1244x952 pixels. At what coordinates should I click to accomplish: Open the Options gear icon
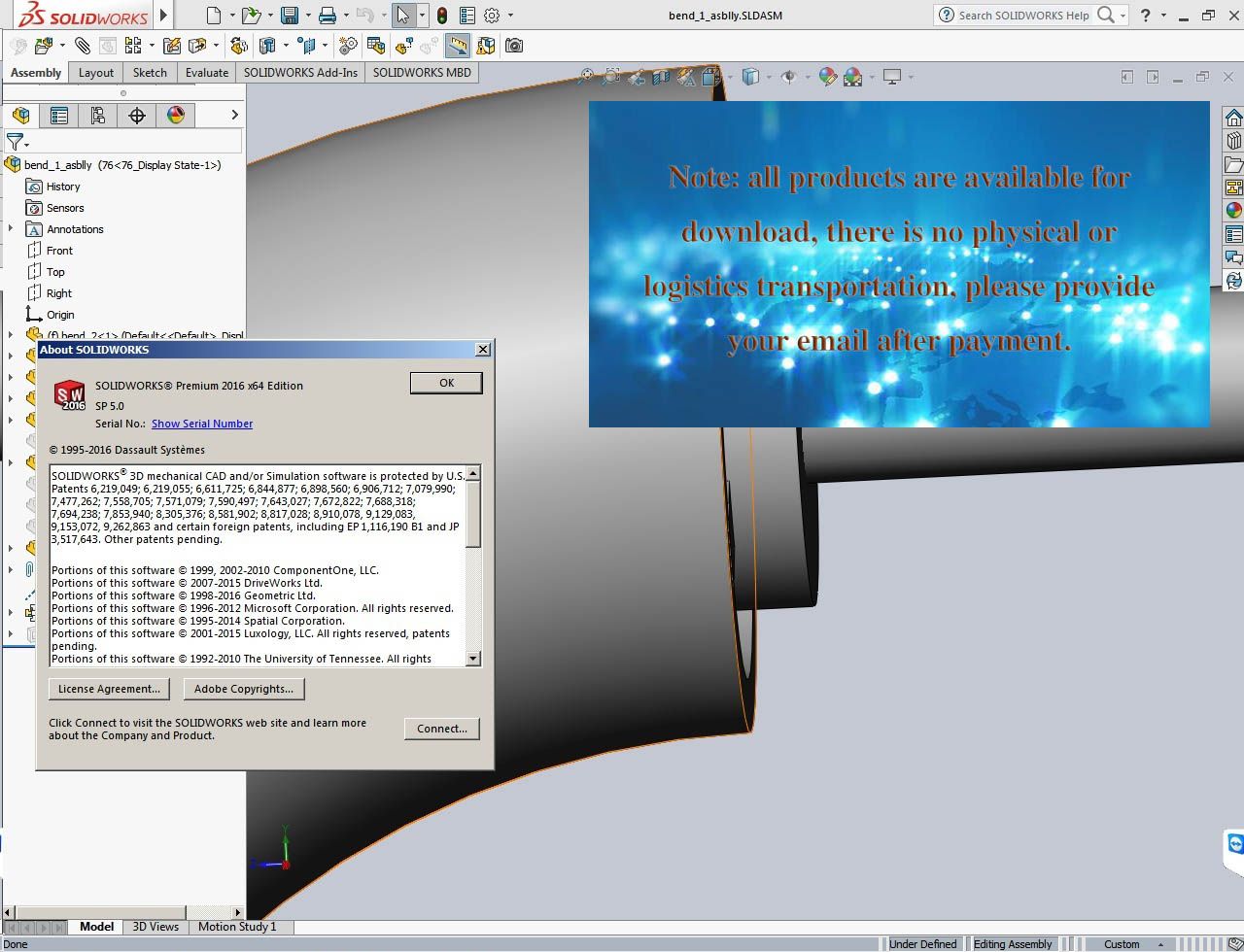click(492, 15)
